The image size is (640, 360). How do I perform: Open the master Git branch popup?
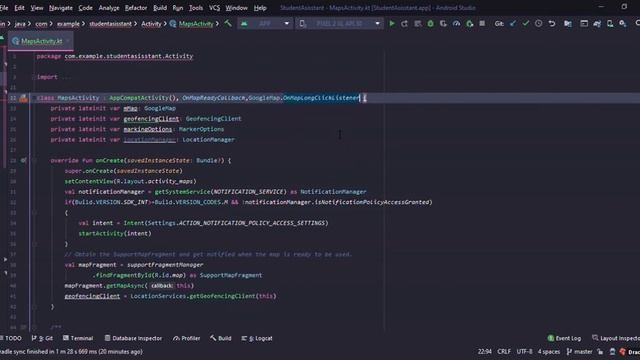point(579,351)
